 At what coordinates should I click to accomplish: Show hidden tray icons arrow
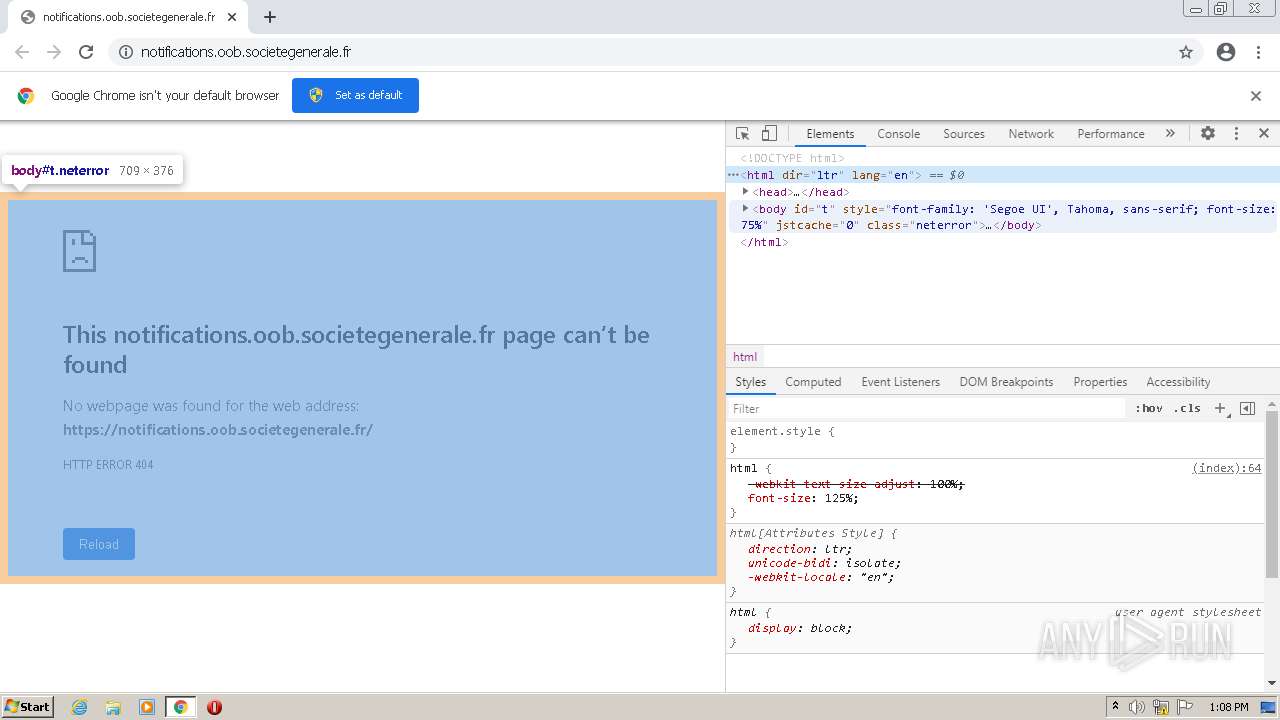(1115, 707)
